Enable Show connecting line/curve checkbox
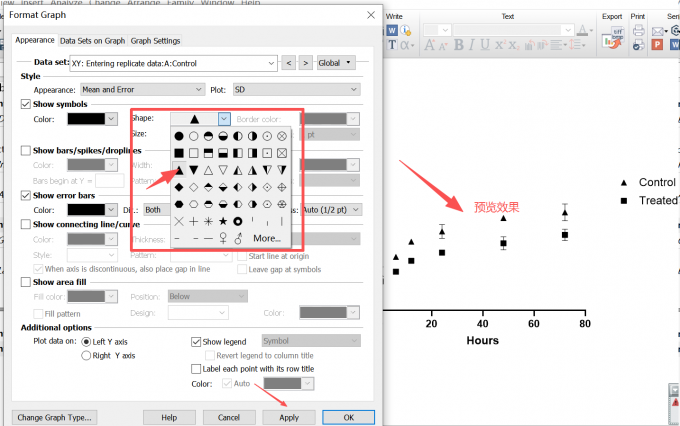 26,224
